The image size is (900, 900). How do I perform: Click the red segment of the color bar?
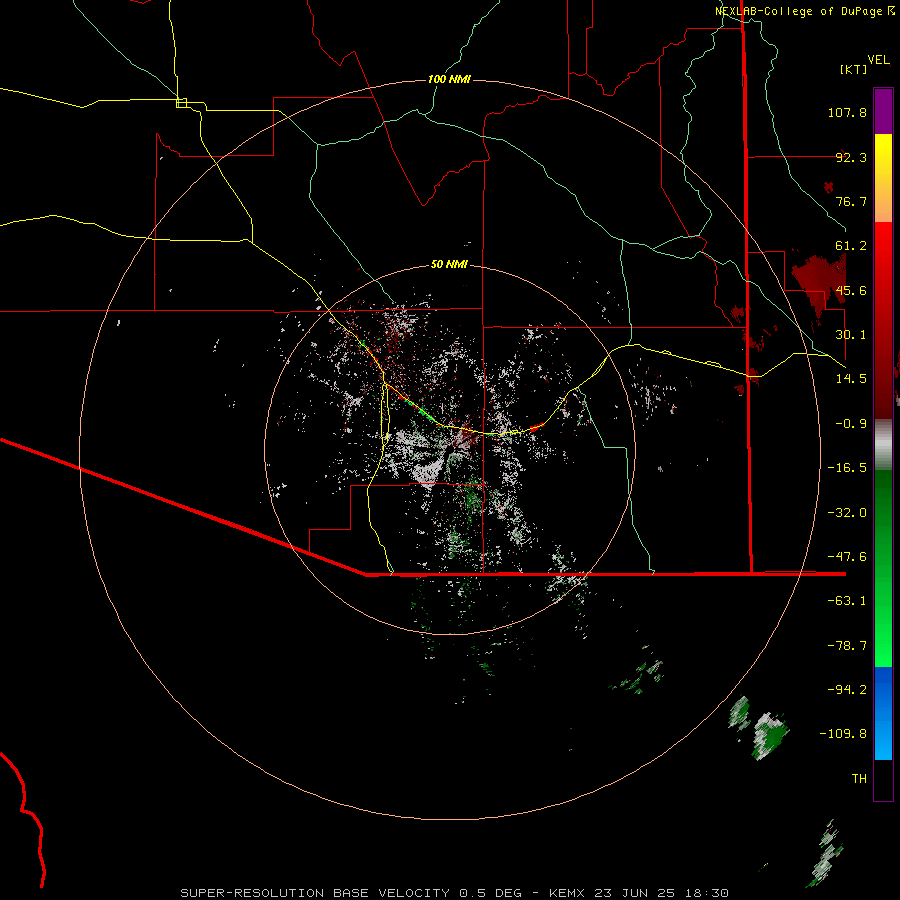pos(883,320)
